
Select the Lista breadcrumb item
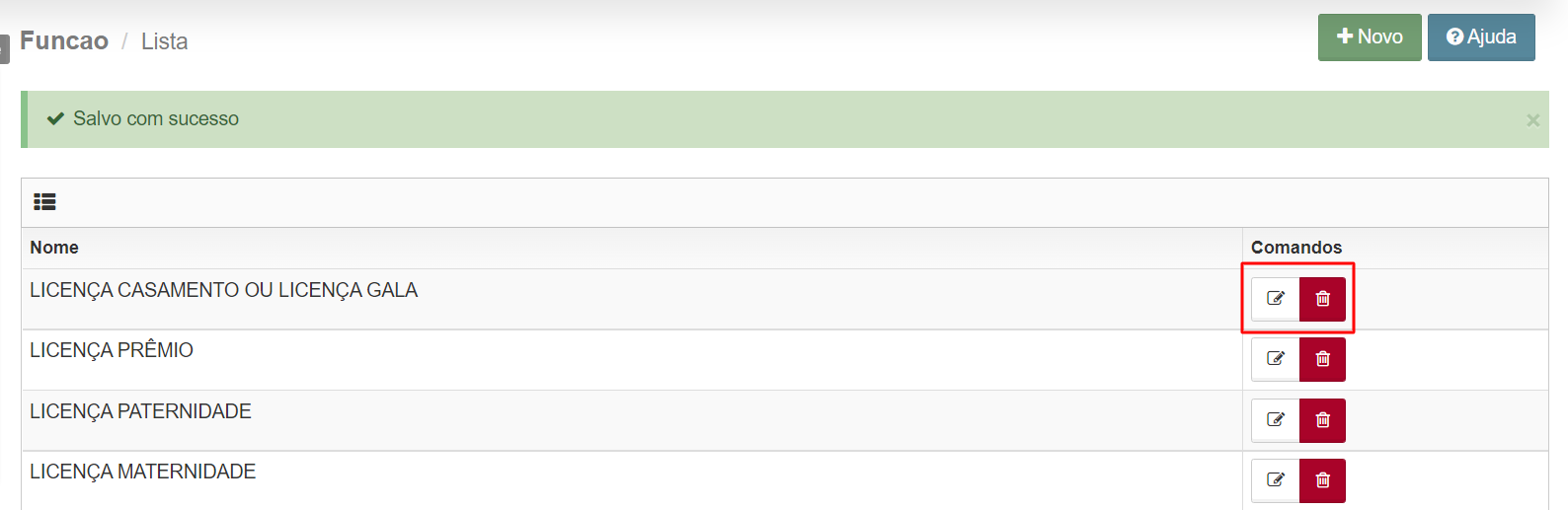(164, 41)
